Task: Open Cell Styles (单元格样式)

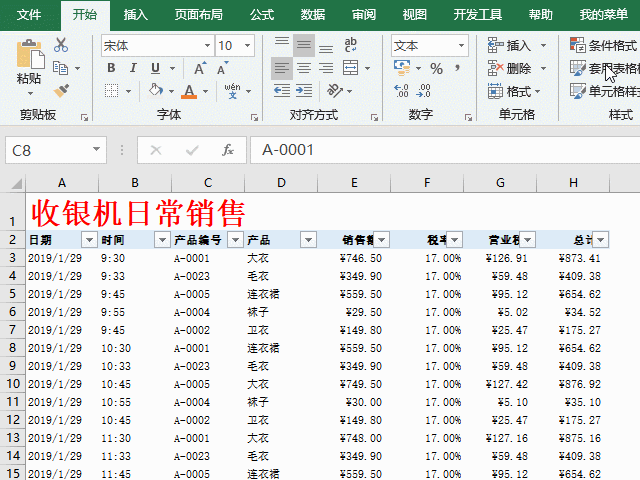Action: pos(604,91)
